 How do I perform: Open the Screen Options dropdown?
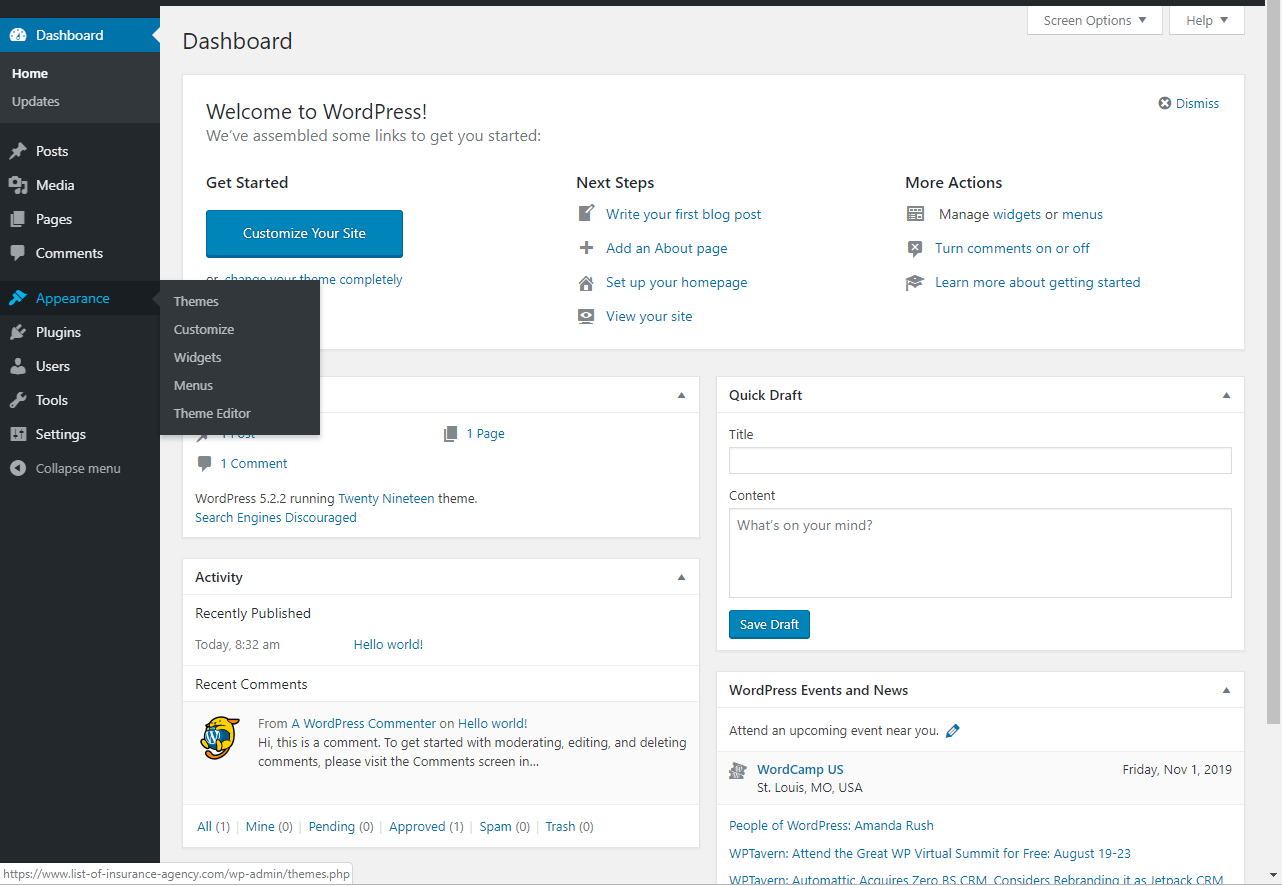click(1095, 21)
